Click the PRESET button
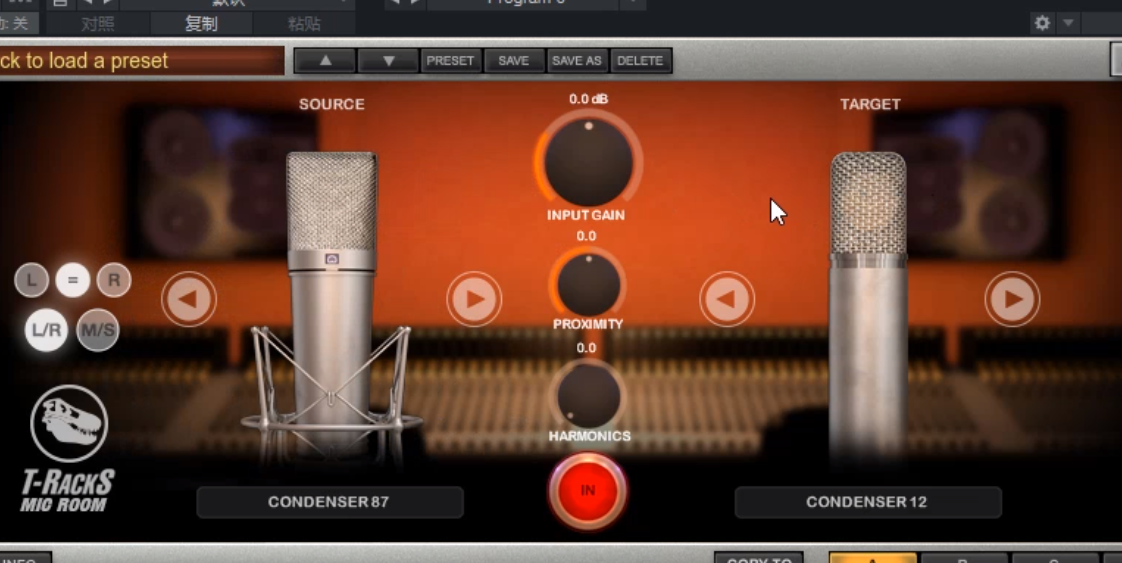Image resolution: width=1122 pixels, height=563 pixels. [x=450, y=61]
